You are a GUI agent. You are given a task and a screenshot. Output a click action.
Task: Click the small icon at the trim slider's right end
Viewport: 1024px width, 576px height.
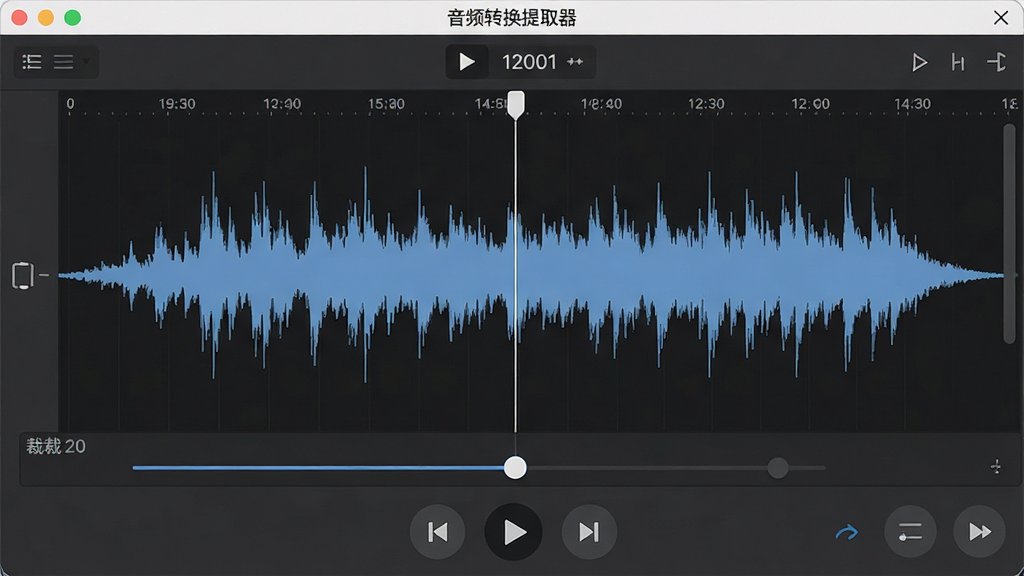pos(996,466)
